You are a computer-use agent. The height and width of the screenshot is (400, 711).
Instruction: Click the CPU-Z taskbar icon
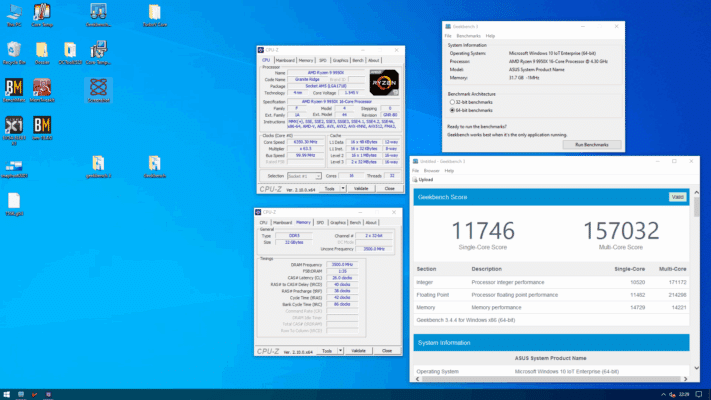[48, 395]
